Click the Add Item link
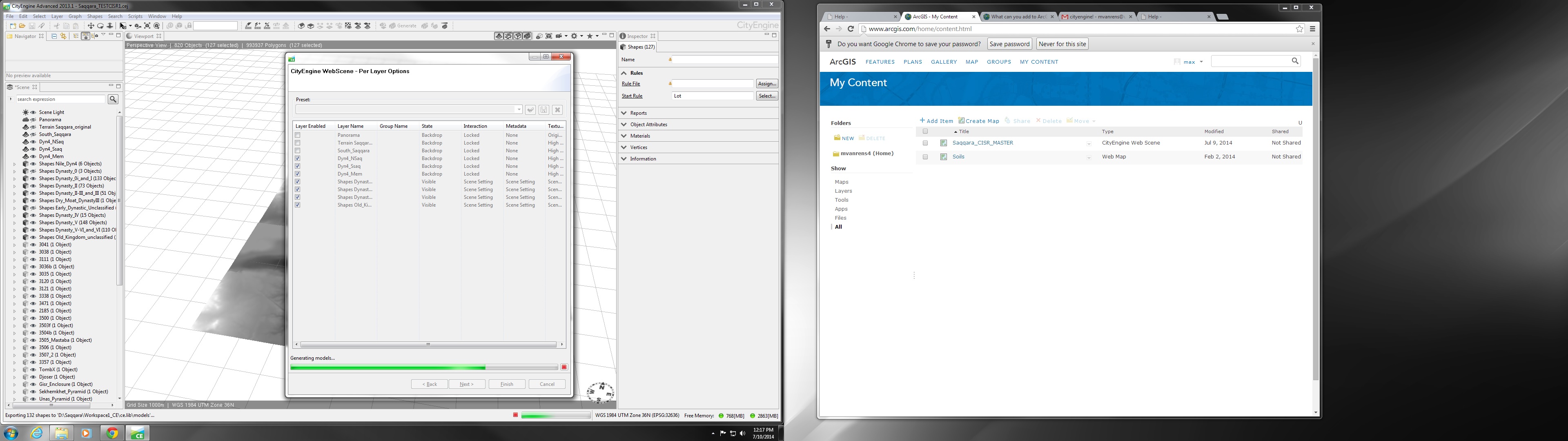The height and width of the screenshot is (441, 1568). 936,121
